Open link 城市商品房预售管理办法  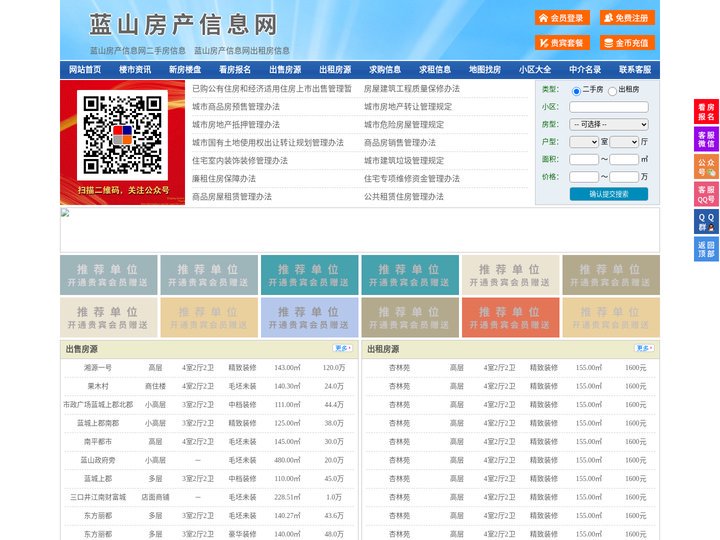coord(236,107)
